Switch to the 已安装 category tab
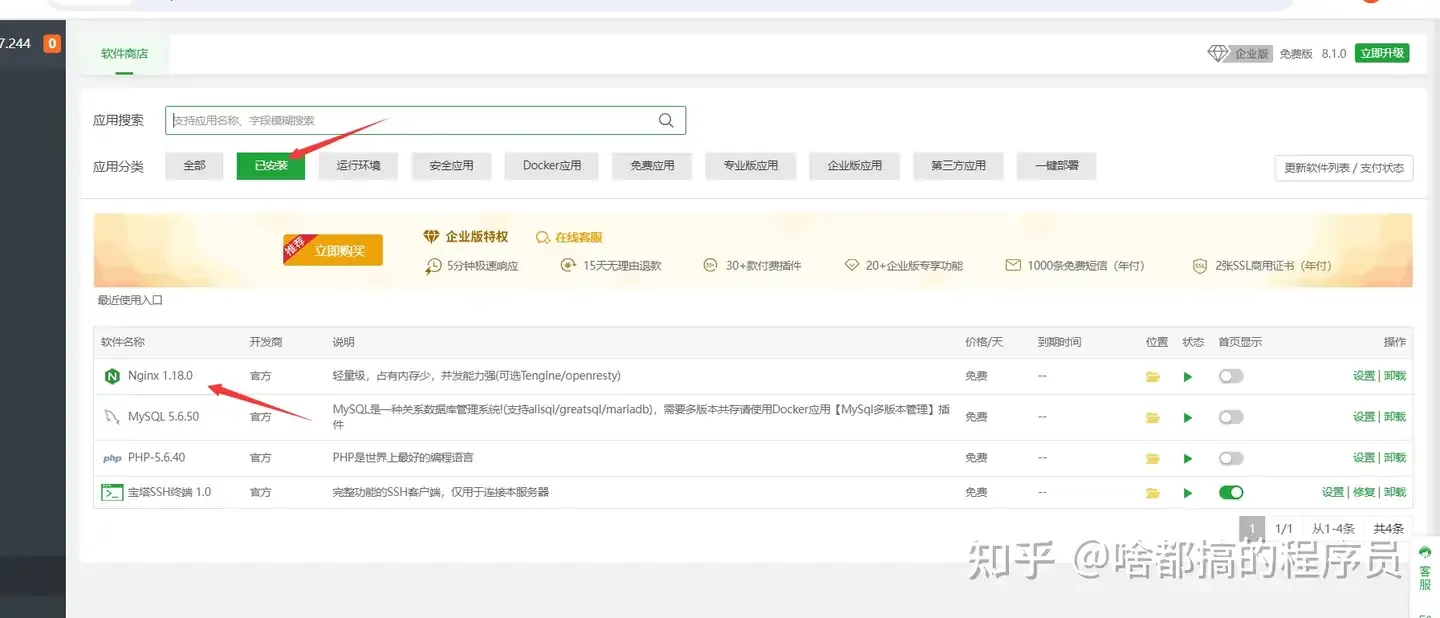 [x=270, y=165]
